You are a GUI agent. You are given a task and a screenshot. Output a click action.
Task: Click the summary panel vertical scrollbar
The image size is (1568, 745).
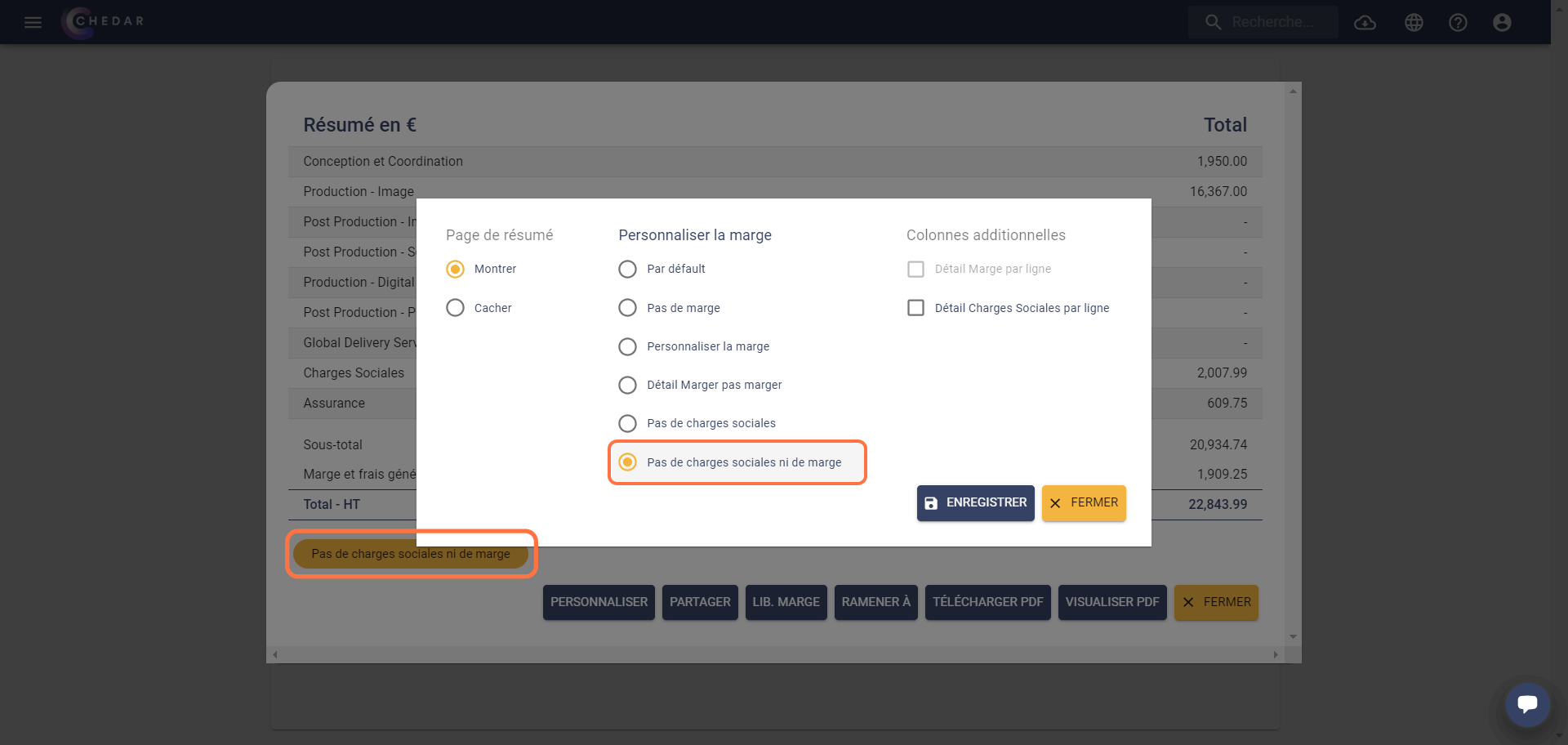tap(1293, 364)
